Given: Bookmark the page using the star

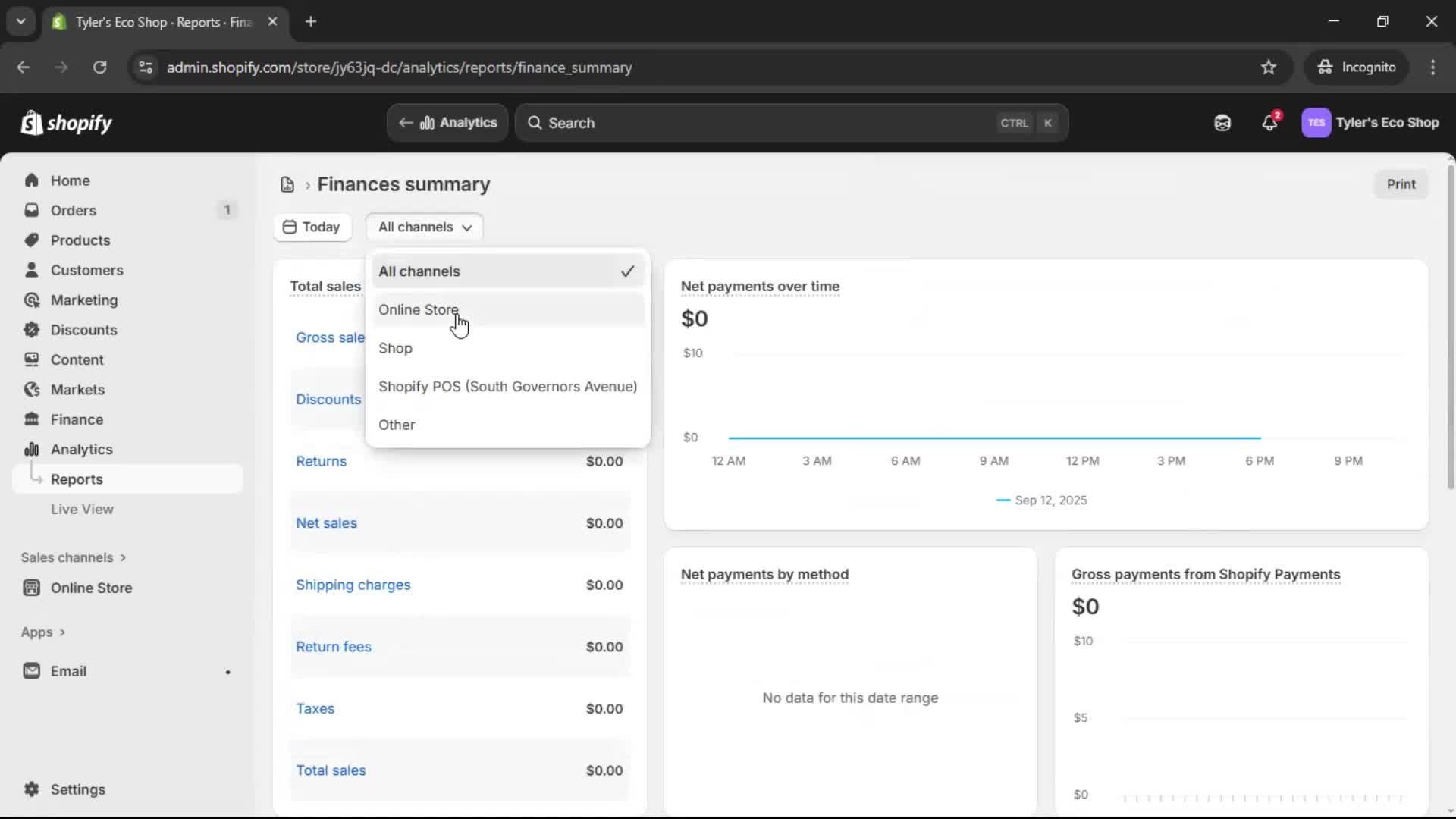Looking at the screenshot, I should click(x=1269, y=67).
